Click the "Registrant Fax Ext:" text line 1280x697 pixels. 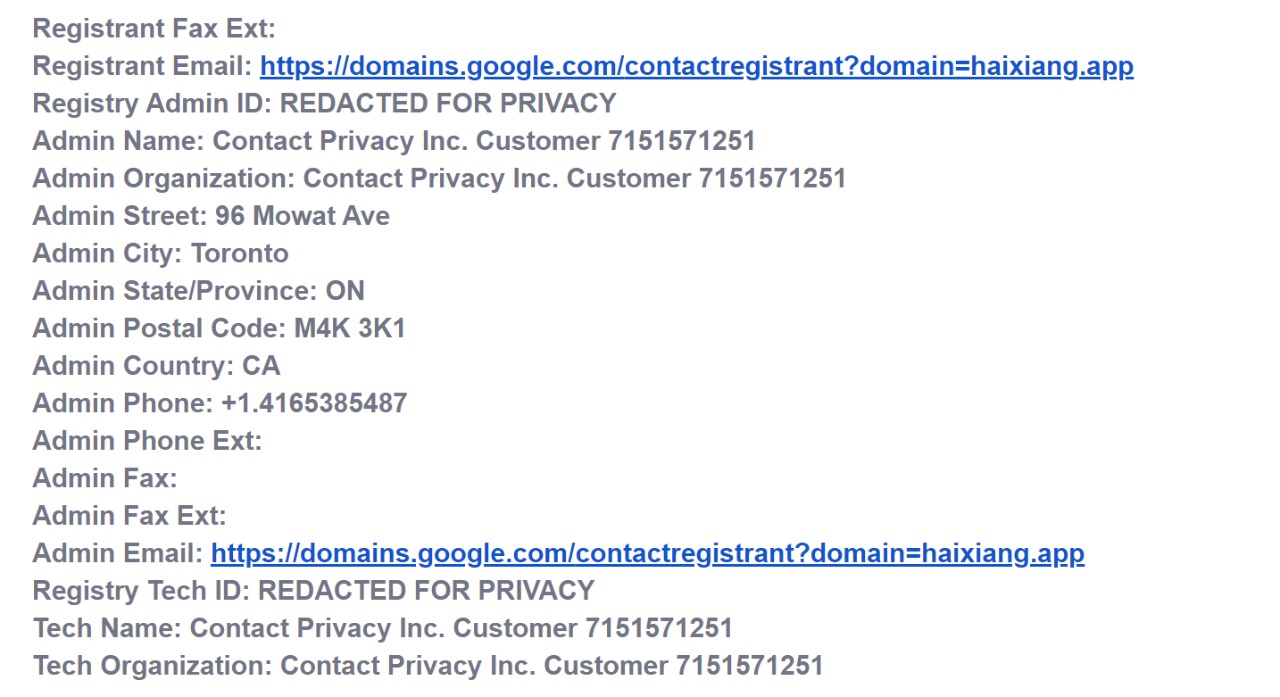point(154,29)
